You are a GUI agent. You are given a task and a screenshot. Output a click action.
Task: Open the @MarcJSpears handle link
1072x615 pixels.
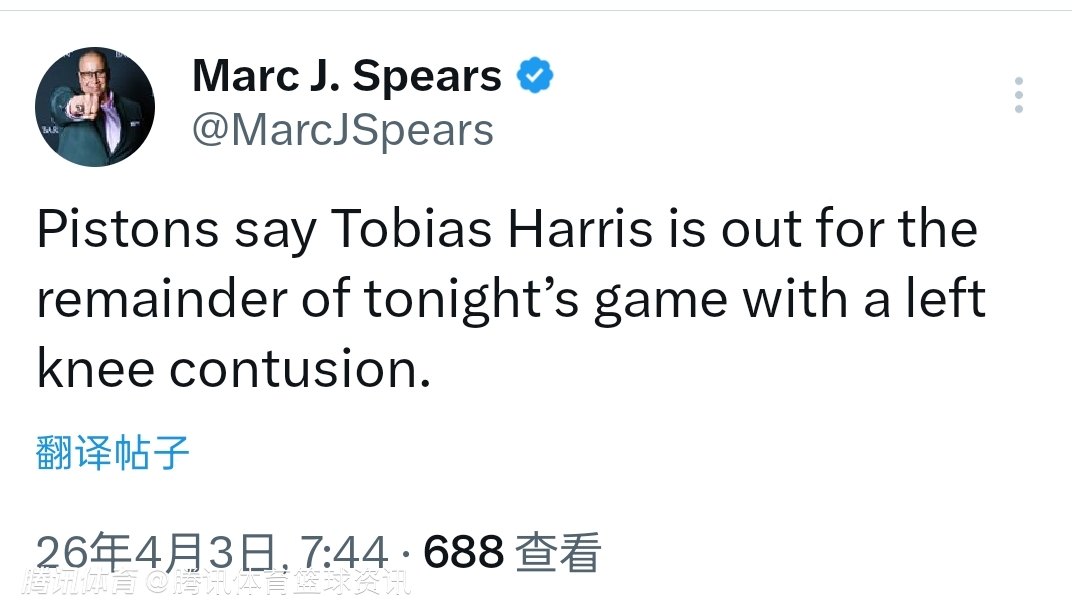[342, 130]
